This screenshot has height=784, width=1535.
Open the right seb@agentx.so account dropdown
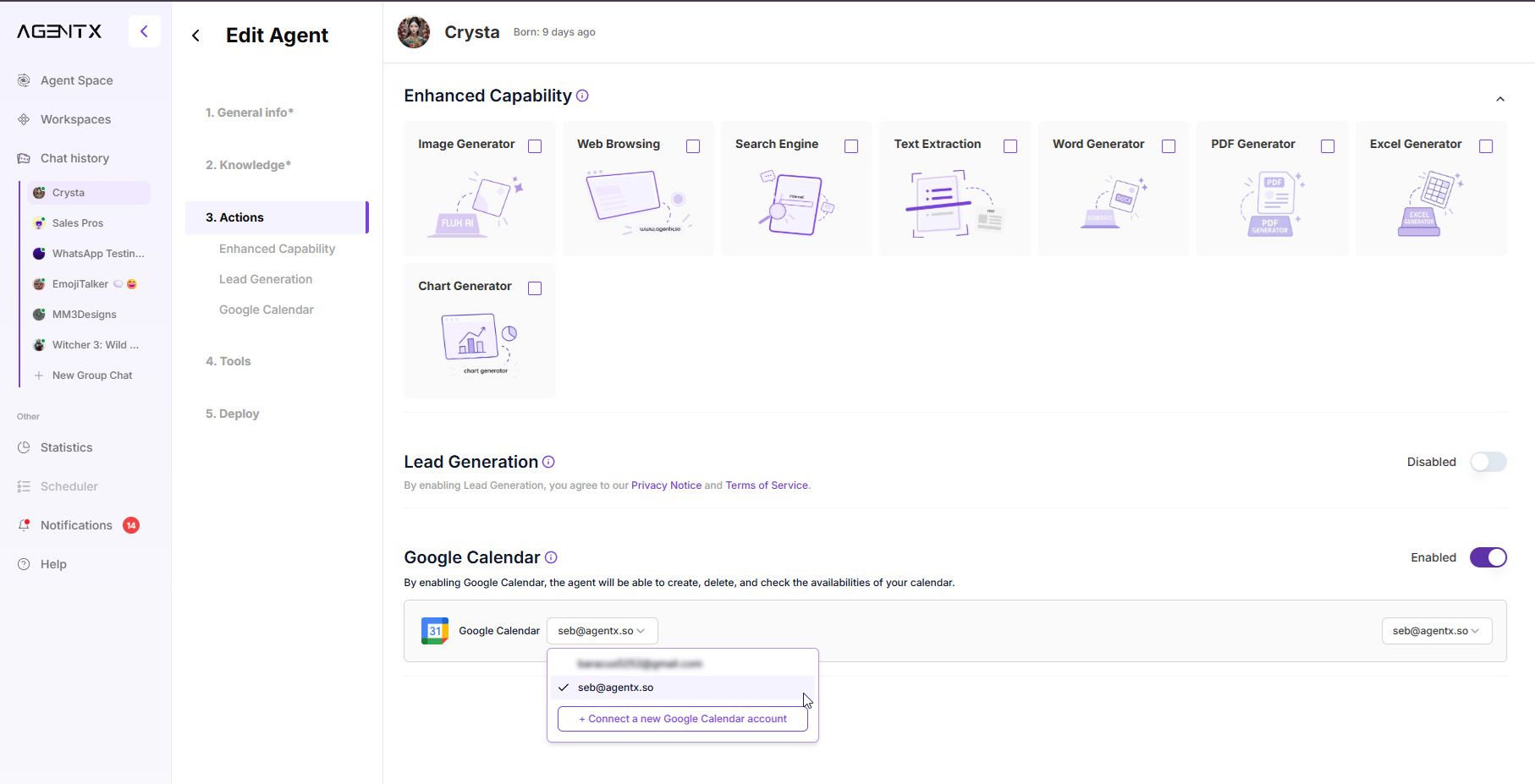point(1437,631)
